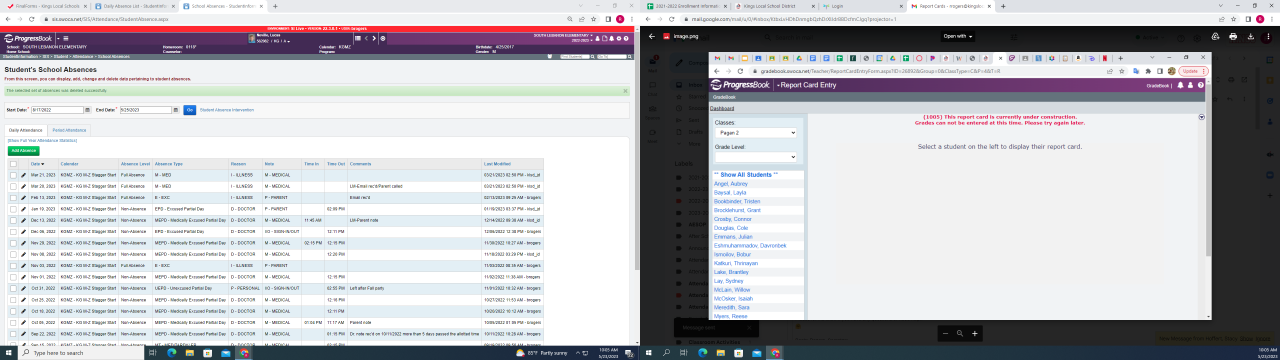Switch to Period Attendance tab
1280x360 pixels.
point(68,131)
